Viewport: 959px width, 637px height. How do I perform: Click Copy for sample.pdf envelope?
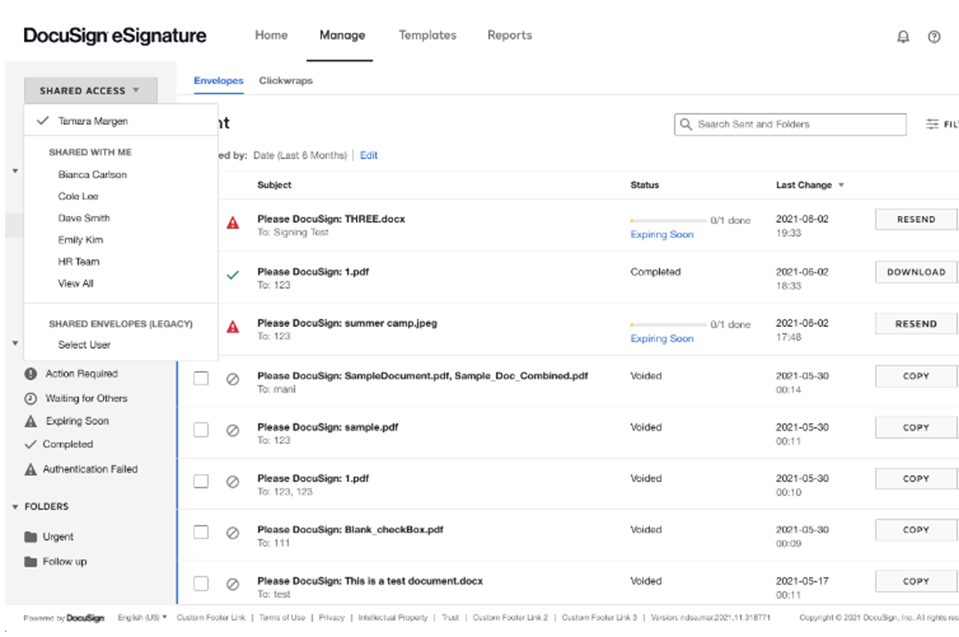(x=916, y=428)
